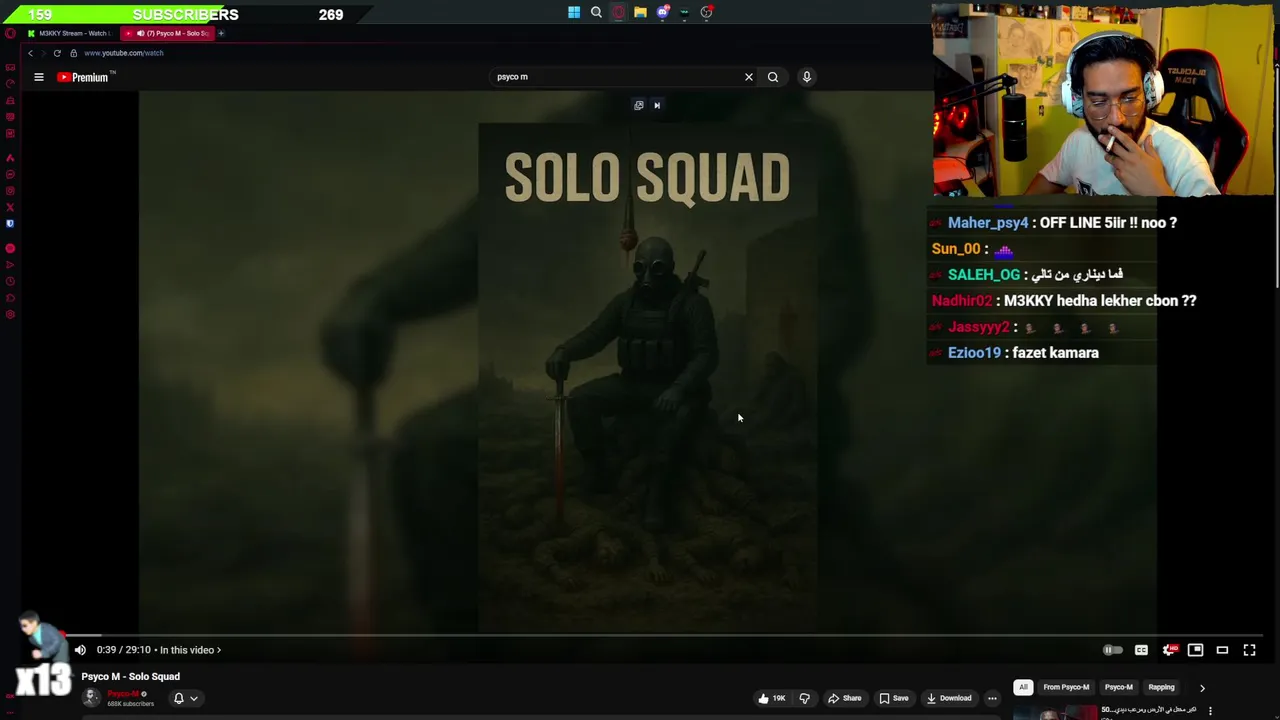Viewport: 1280px width, 720px height.
Task: Click the next-video icon above artwork
Action: click(657, 105)
